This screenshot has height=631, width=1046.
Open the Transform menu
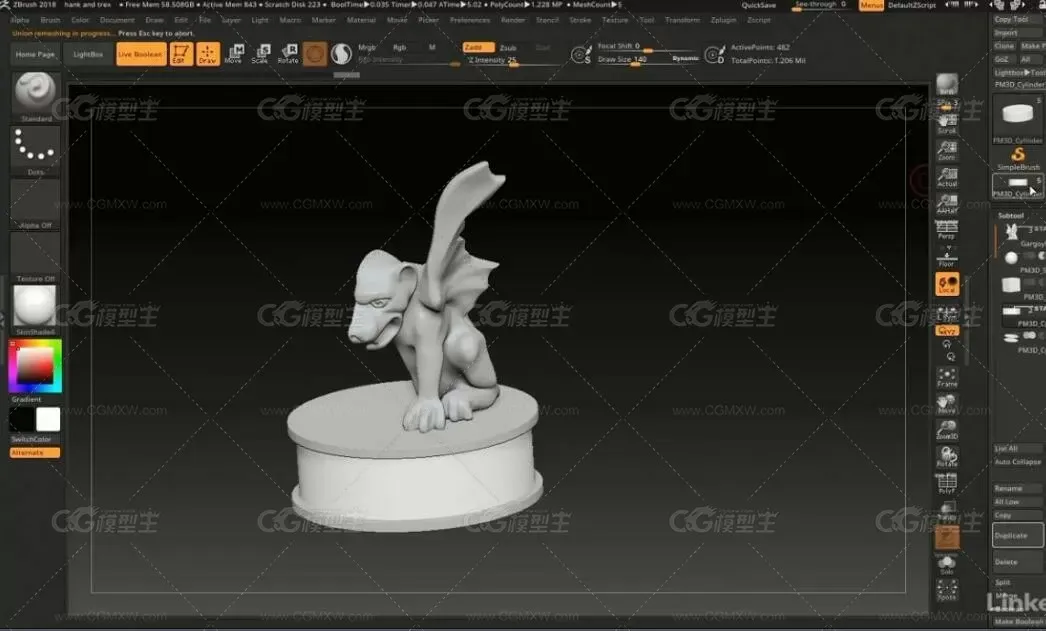click(682, 20)
